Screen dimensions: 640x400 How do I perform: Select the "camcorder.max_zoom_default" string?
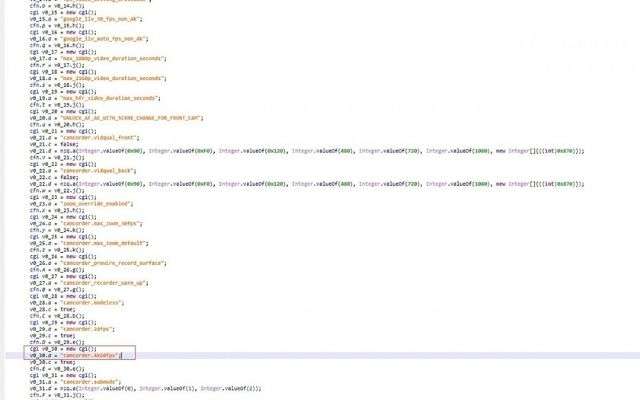105,243
